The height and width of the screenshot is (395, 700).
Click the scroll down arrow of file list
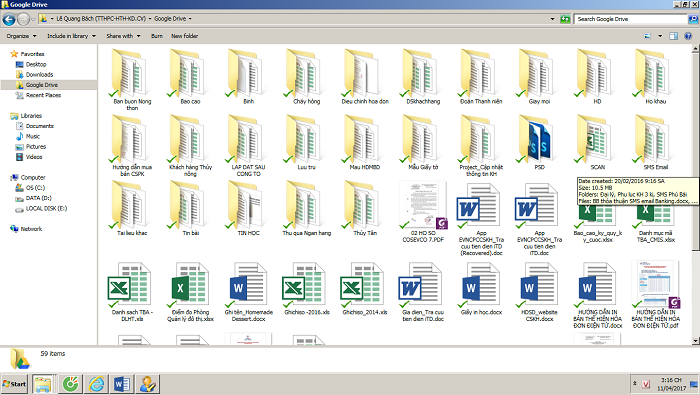pyautogui.click(x=696, y=341)
